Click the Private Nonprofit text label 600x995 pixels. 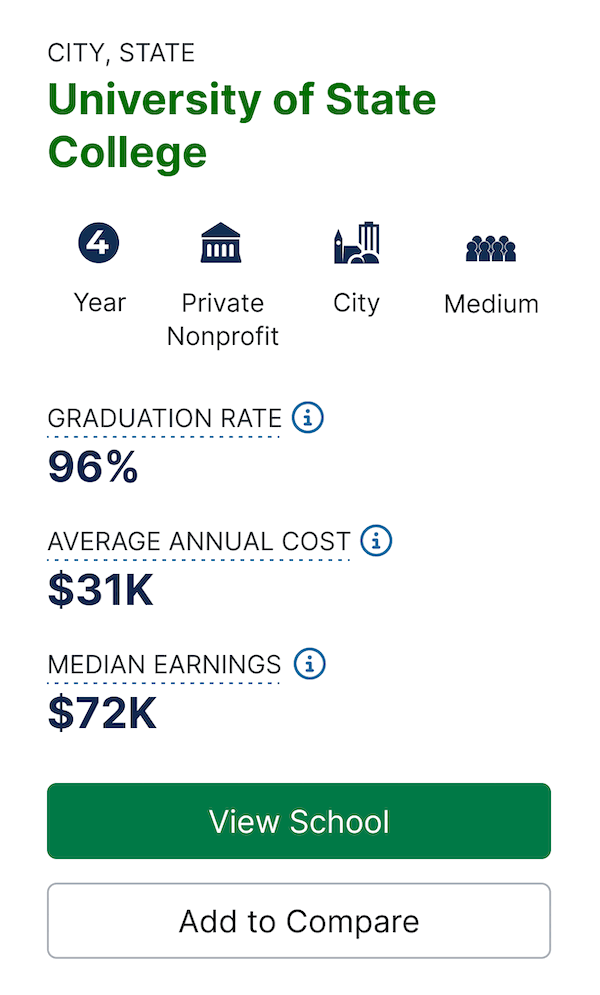point(223,319)
